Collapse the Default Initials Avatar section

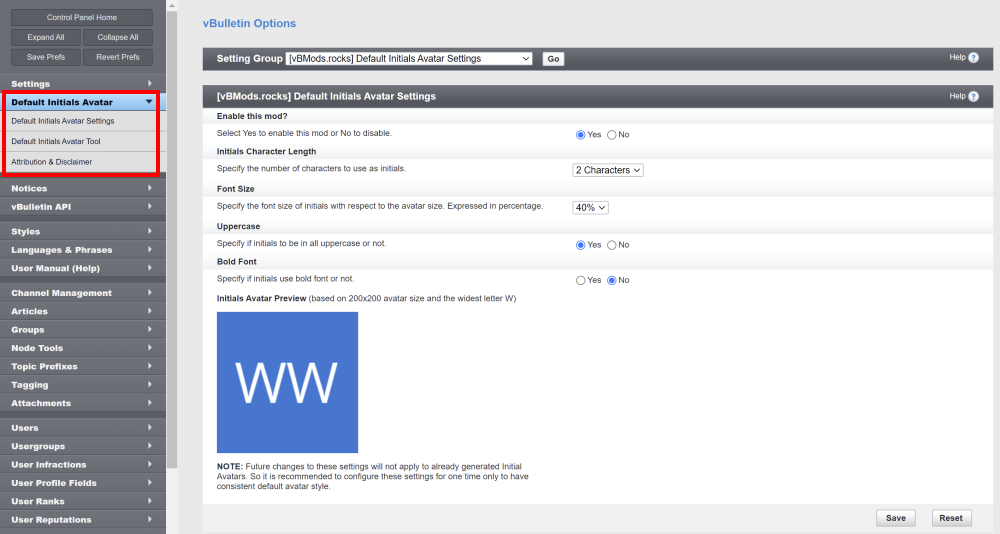coord(82,102)
